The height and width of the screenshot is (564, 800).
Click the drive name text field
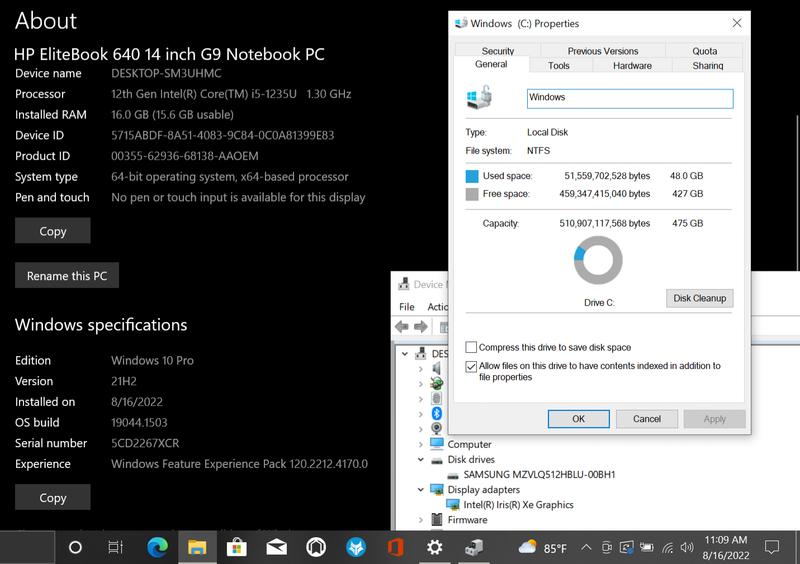coord(629,98)
